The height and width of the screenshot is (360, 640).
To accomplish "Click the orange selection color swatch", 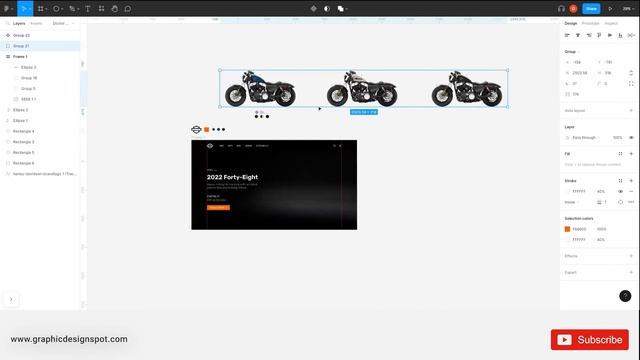I will tap(567, 229).
